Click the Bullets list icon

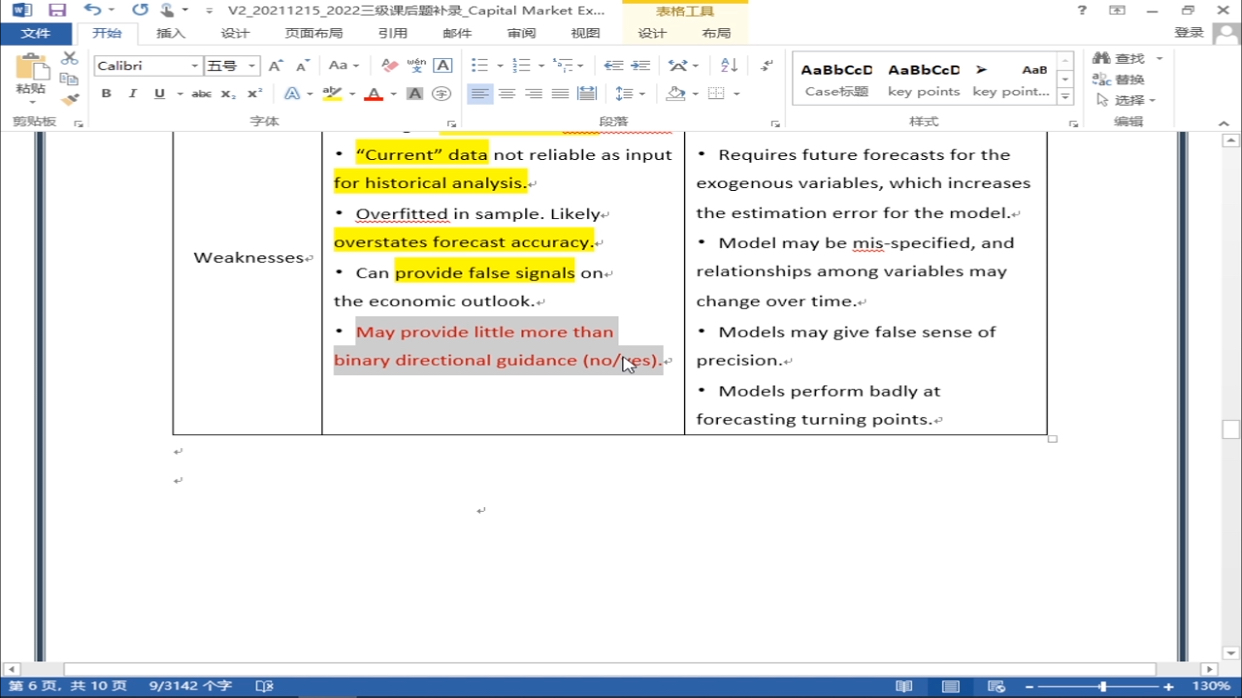[x=480, y=66]
